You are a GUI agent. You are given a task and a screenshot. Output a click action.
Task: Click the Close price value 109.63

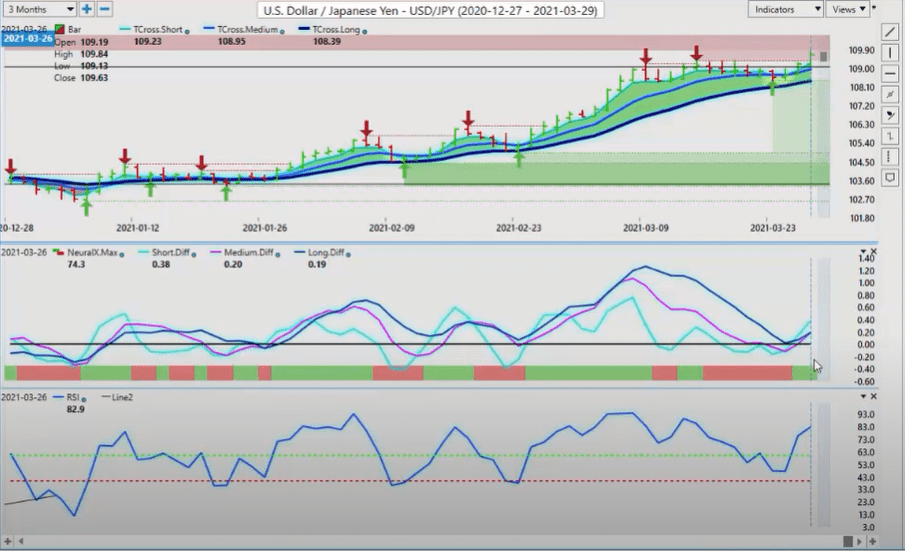pos(94,78)
